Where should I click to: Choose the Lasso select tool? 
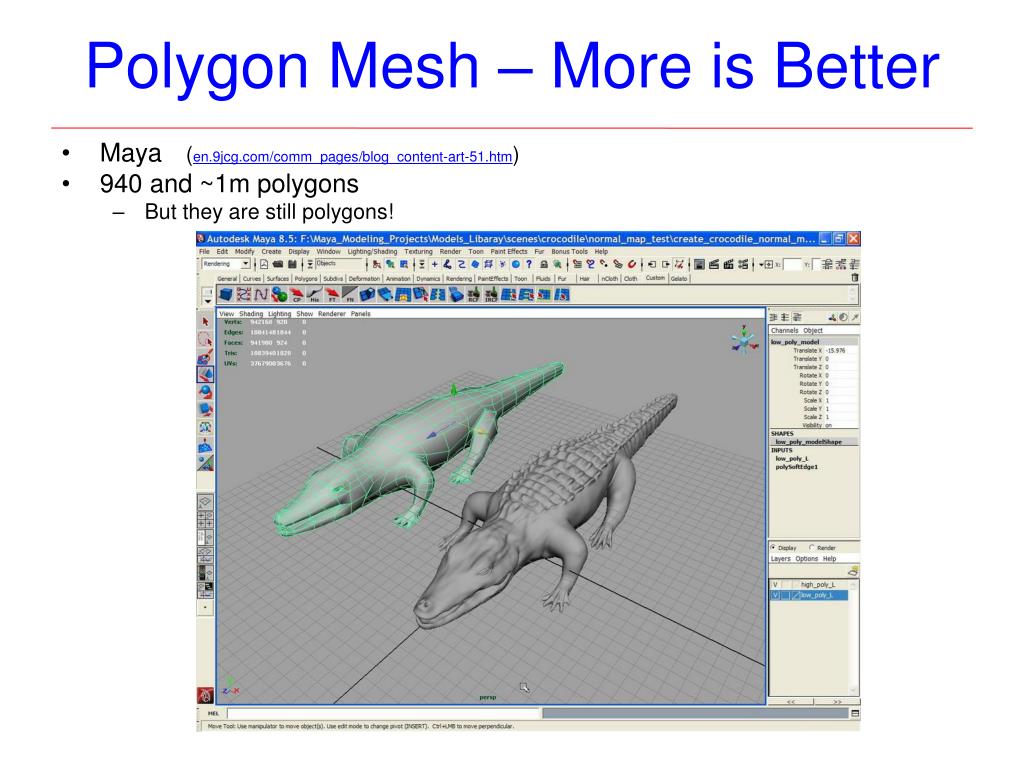click(205, 340)
